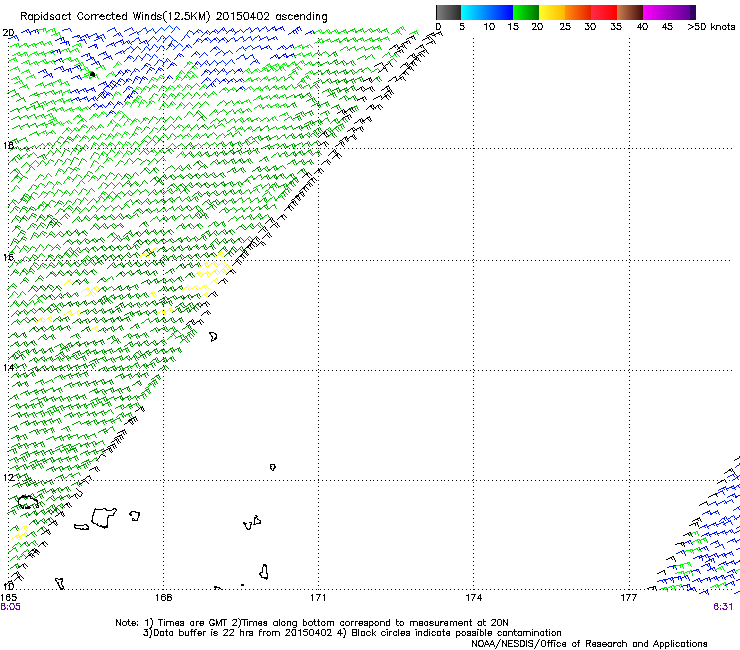The height and width of the screenshot is (650, 740).
Task: Click the island outline near 10.3N 170E
Action: tap(264, 572)
